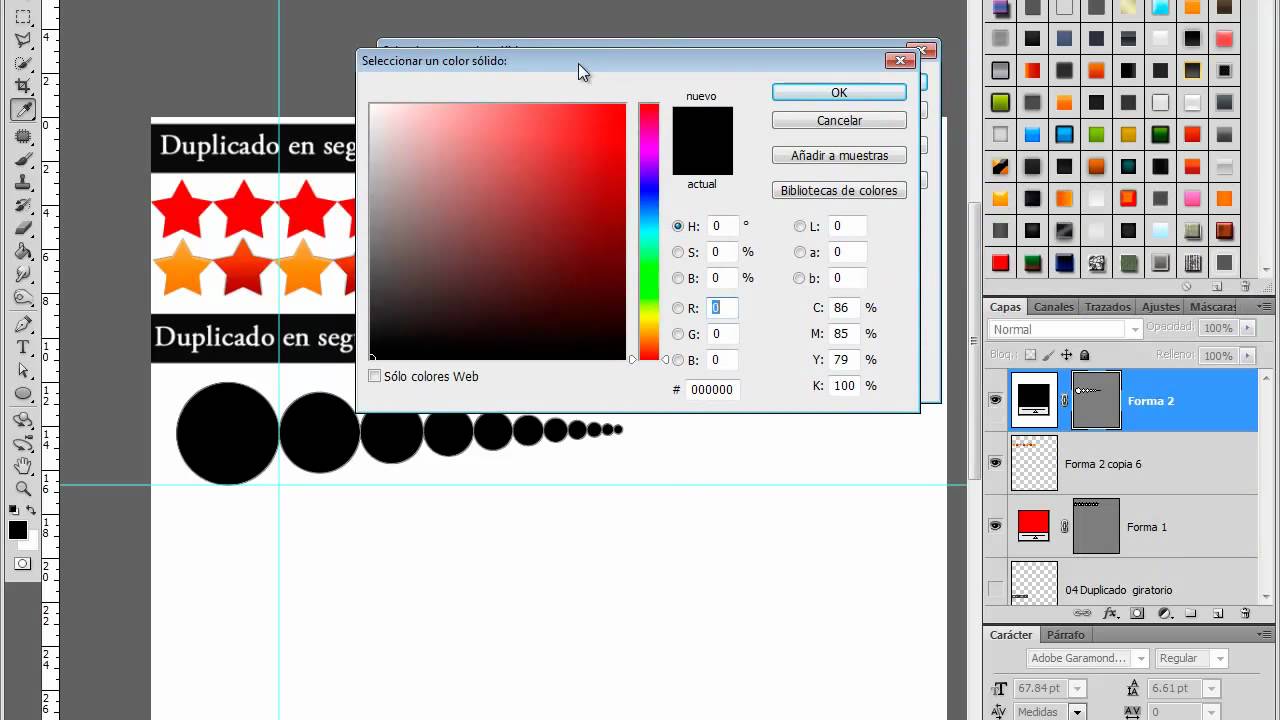
Task: Open the 67.84 pt font size dropdown
Action: click(1078, 689)
